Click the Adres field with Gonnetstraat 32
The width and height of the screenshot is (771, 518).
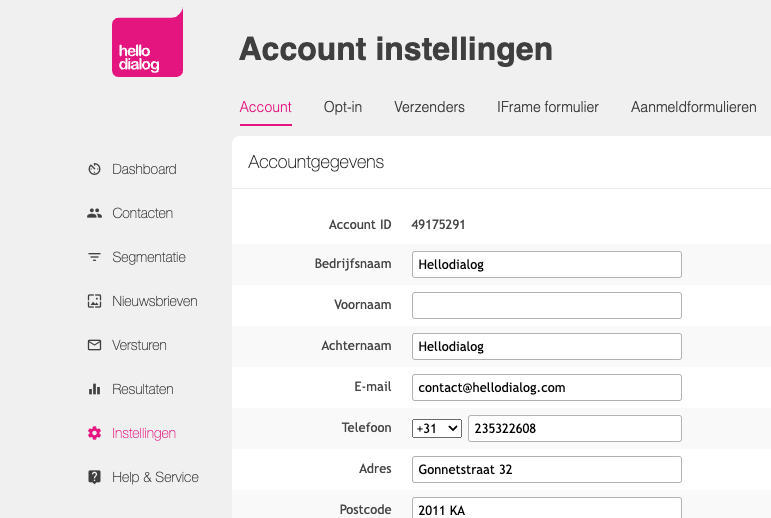pos(547,469)
